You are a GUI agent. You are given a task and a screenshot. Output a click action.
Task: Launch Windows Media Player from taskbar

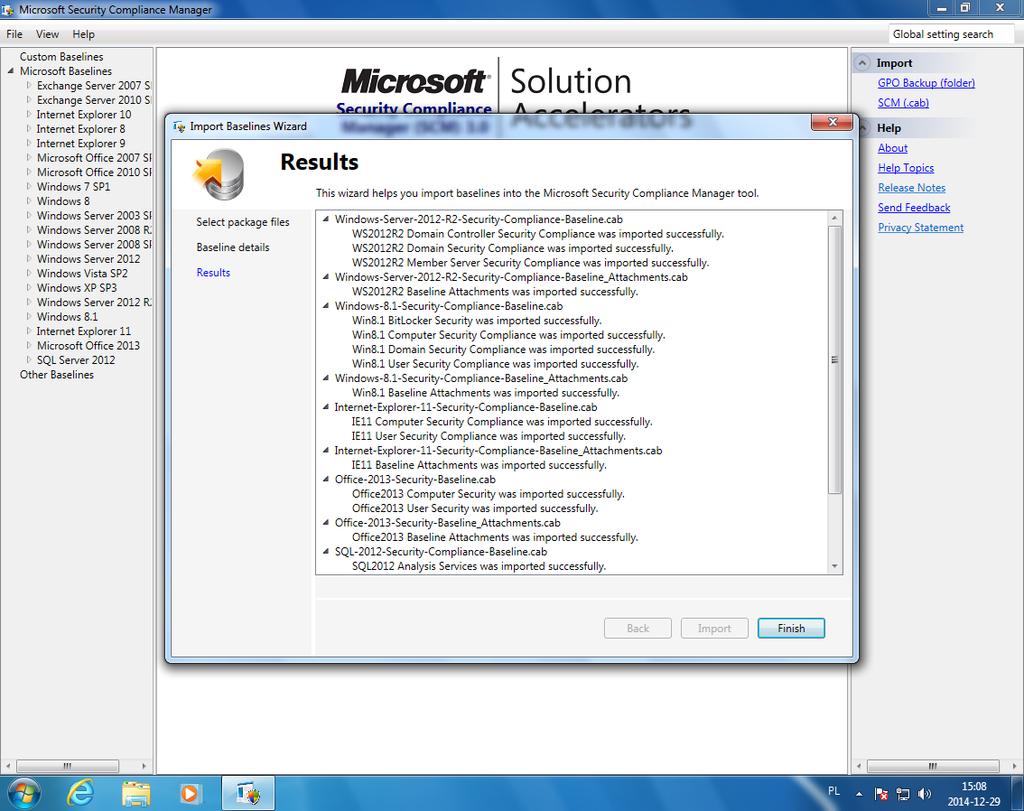[190, 793]
